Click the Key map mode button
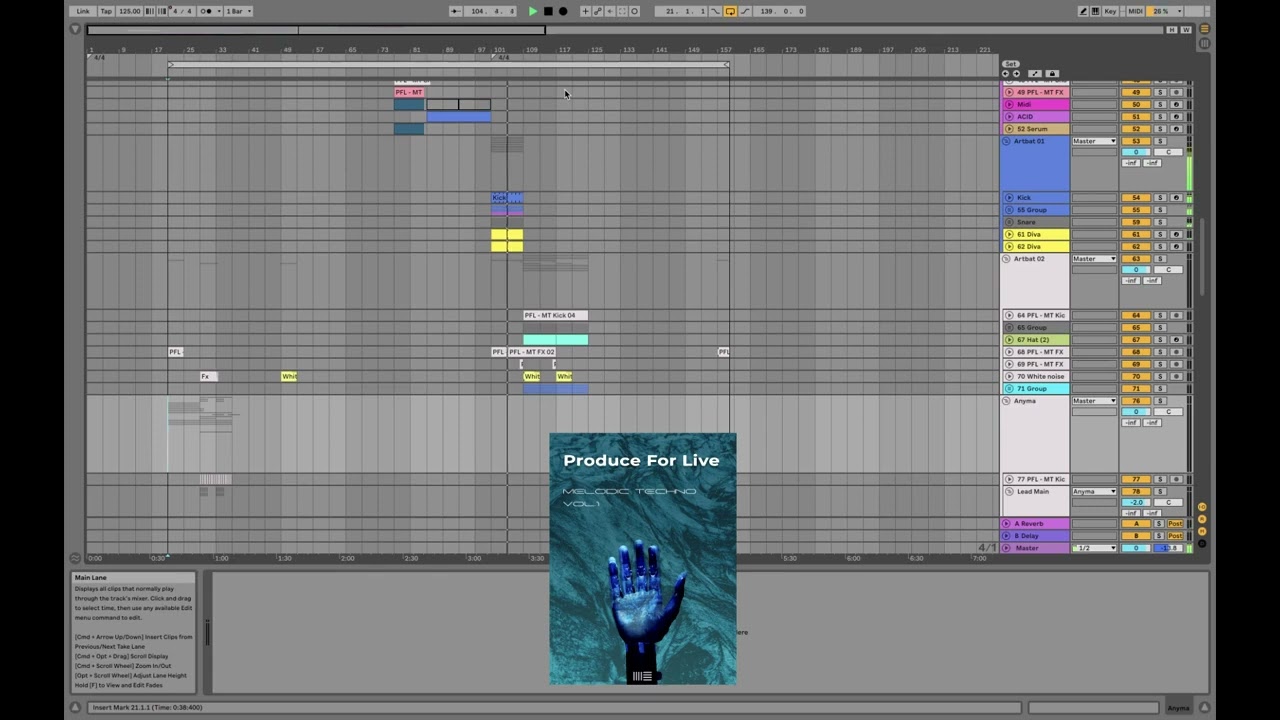 (1111, 11)
